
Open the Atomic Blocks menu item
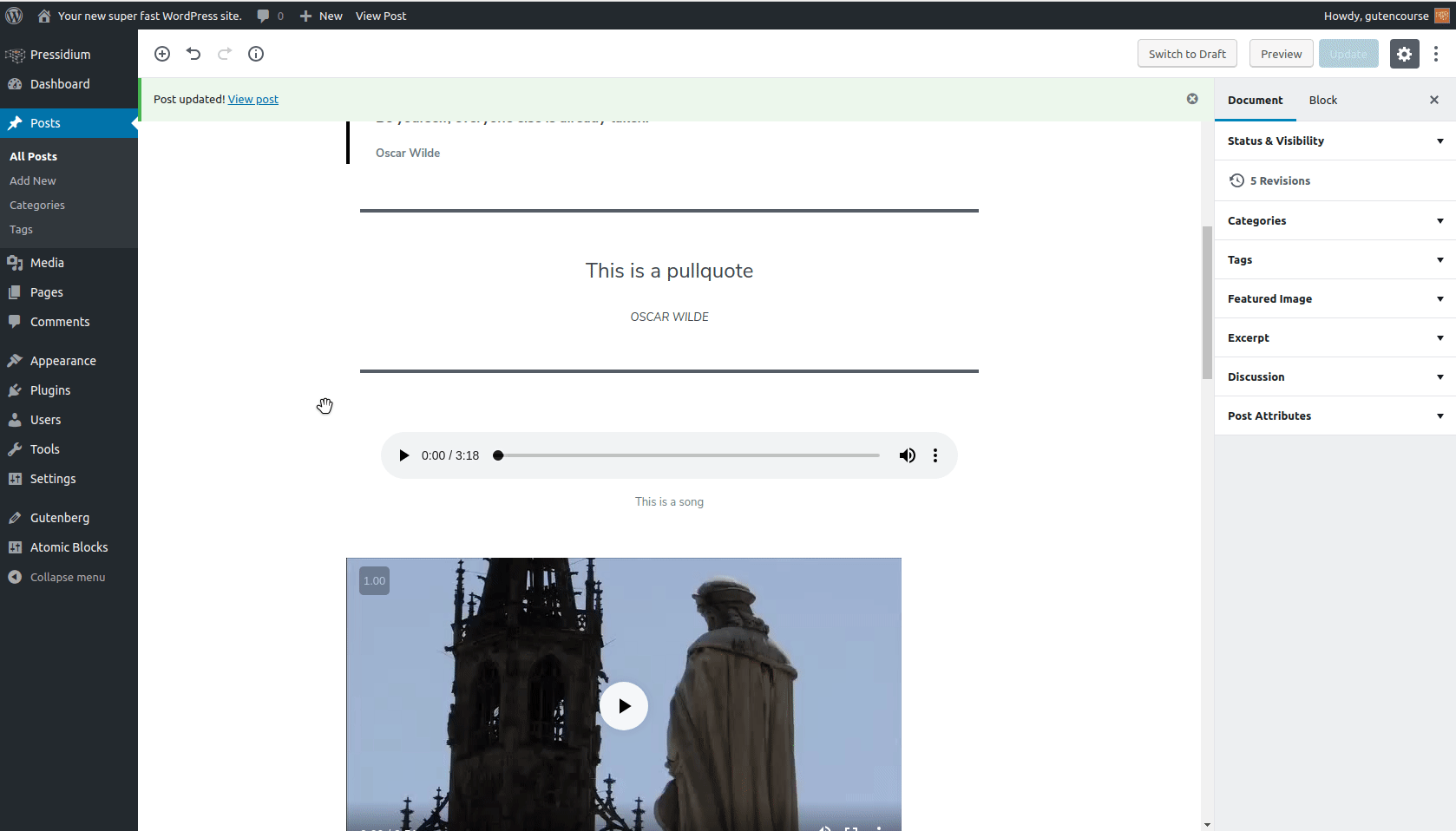coord(69,547)
